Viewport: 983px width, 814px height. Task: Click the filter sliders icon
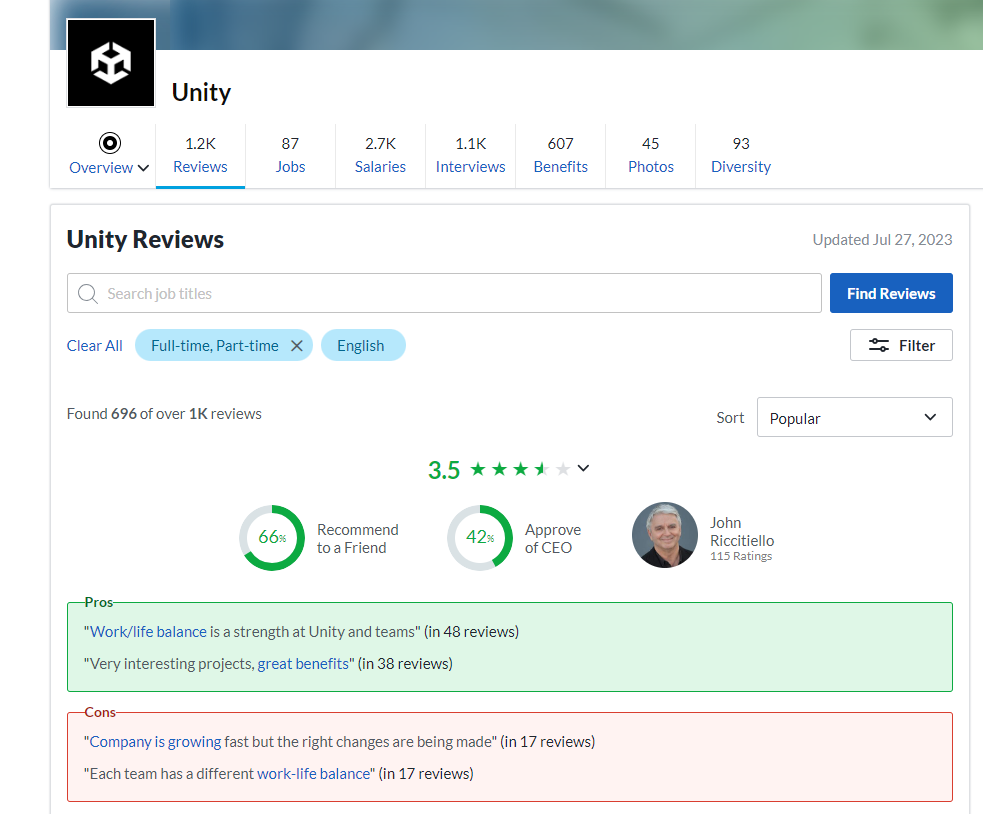tap(878, 345)
